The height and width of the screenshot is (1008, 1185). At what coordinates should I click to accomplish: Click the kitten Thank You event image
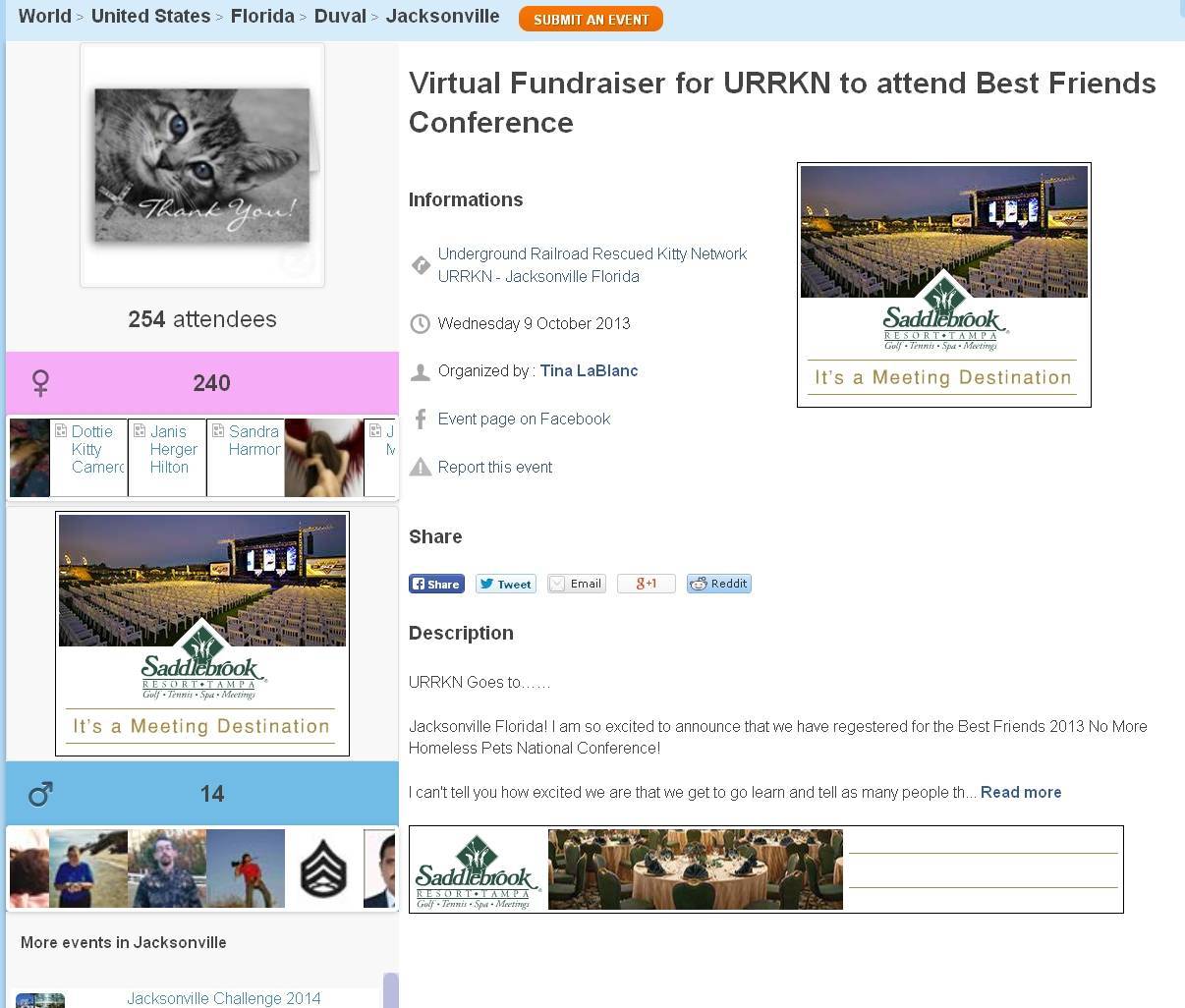(202, 165)
